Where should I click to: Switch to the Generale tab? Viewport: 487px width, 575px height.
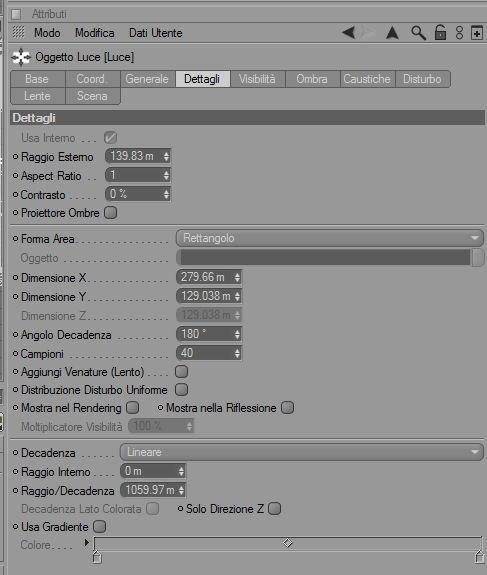[148, 79]
